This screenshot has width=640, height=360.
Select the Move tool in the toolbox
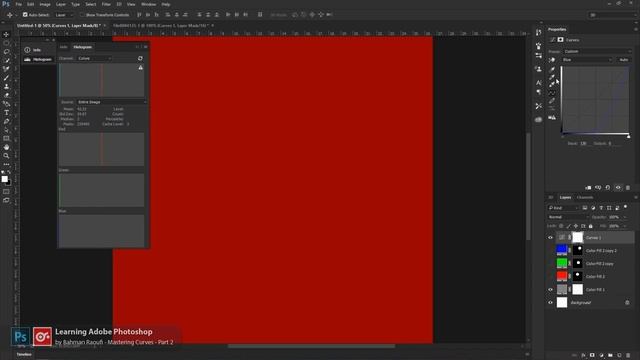[6, 34]
